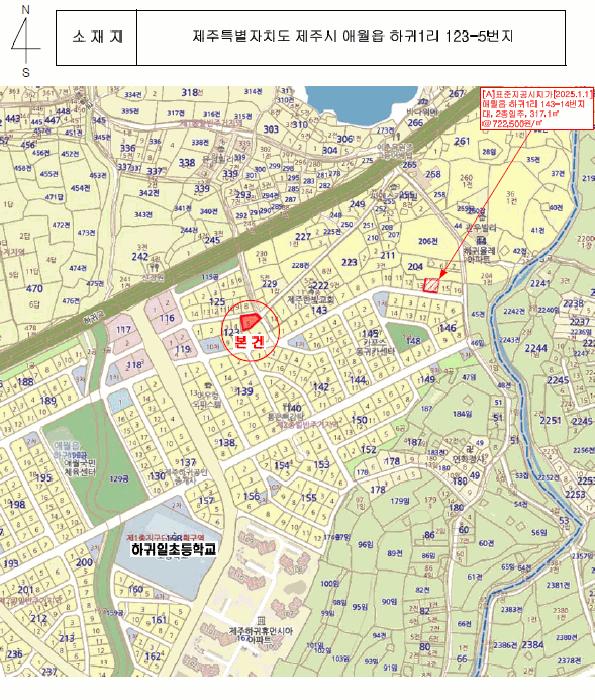Click the red 본 건 label
595x700 pixels.
249,342
